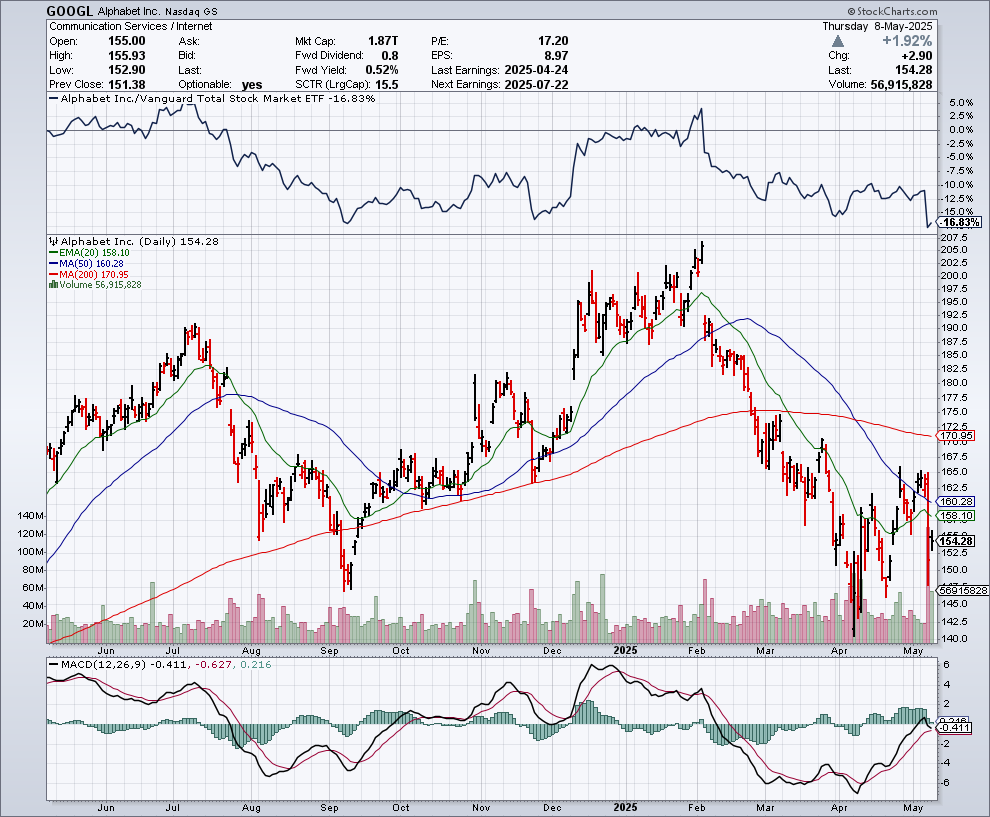990x817 pixels.
Task: Click the 140M volume scale label
Action: 31,516
